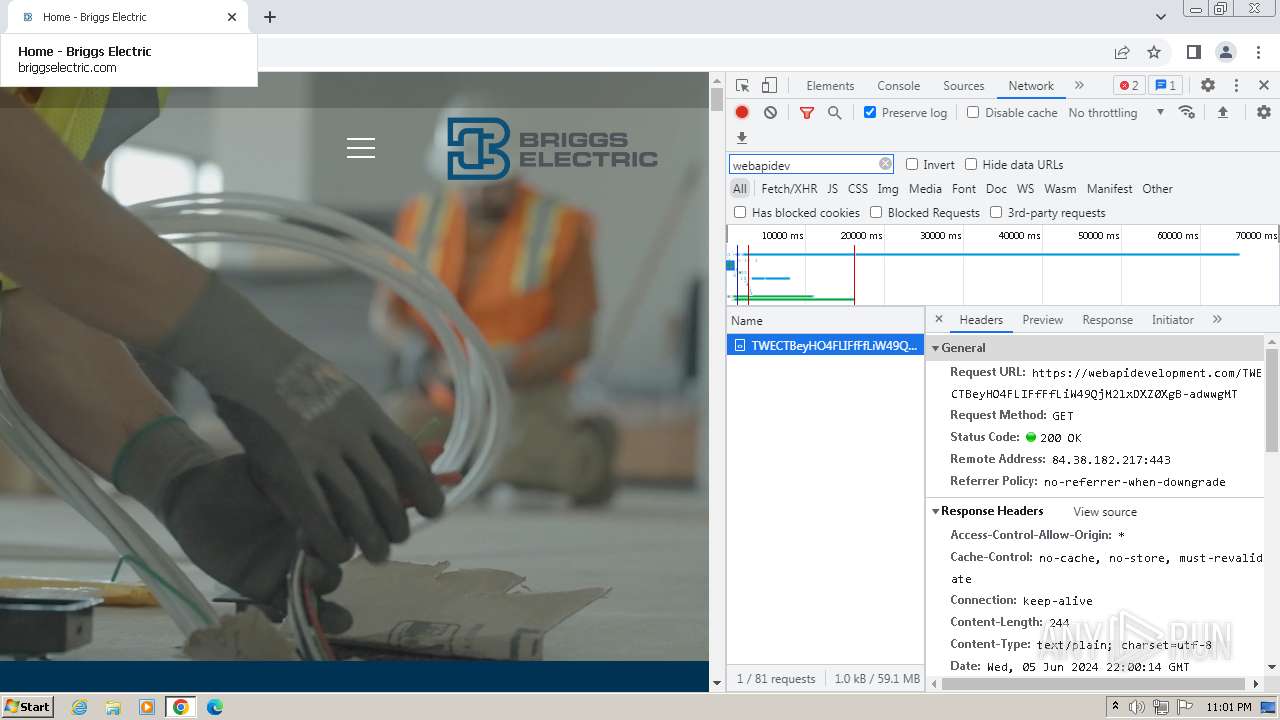Open No throttling dropdown
The height and width of the screenshot is (720, 1280).
click(1116, 113)
